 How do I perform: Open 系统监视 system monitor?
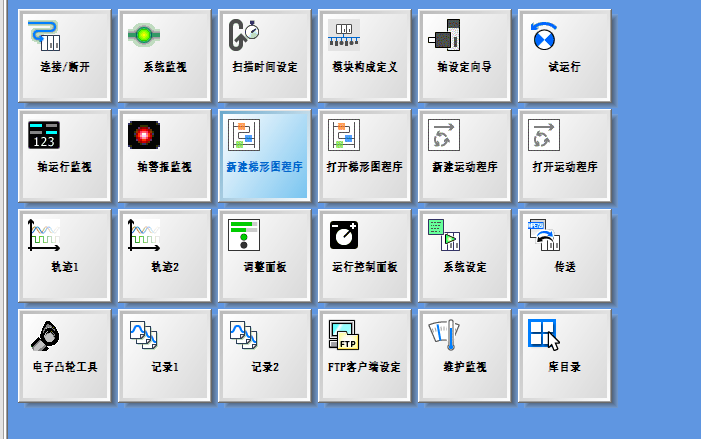point(164,54)
